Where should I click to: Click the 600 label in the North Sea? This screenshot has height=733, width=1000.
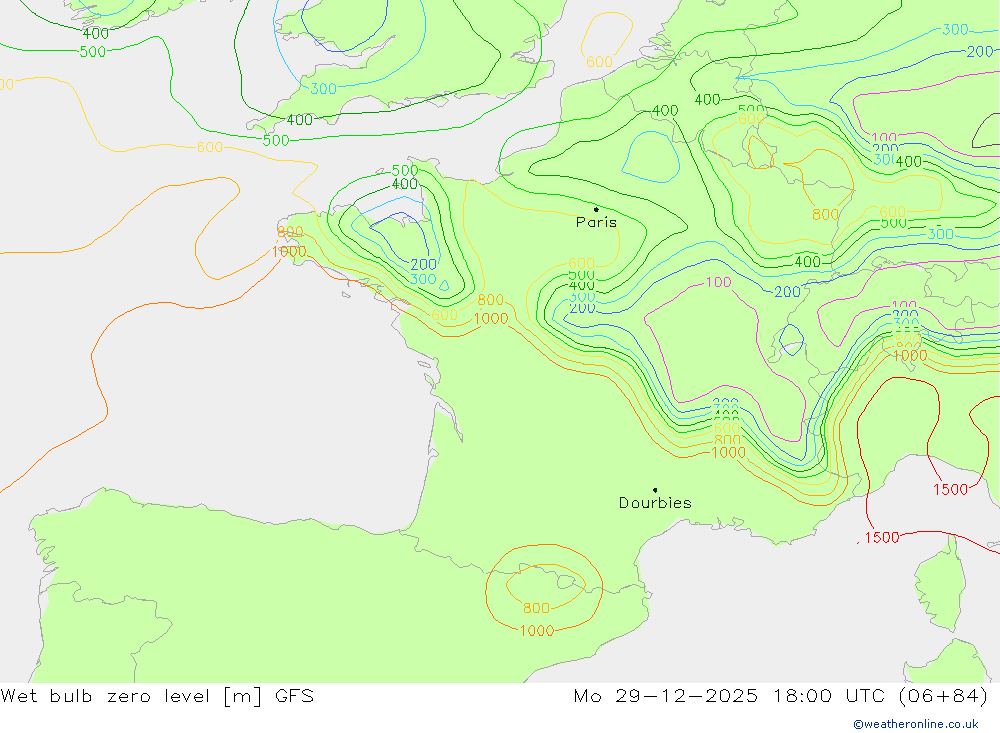599,62
